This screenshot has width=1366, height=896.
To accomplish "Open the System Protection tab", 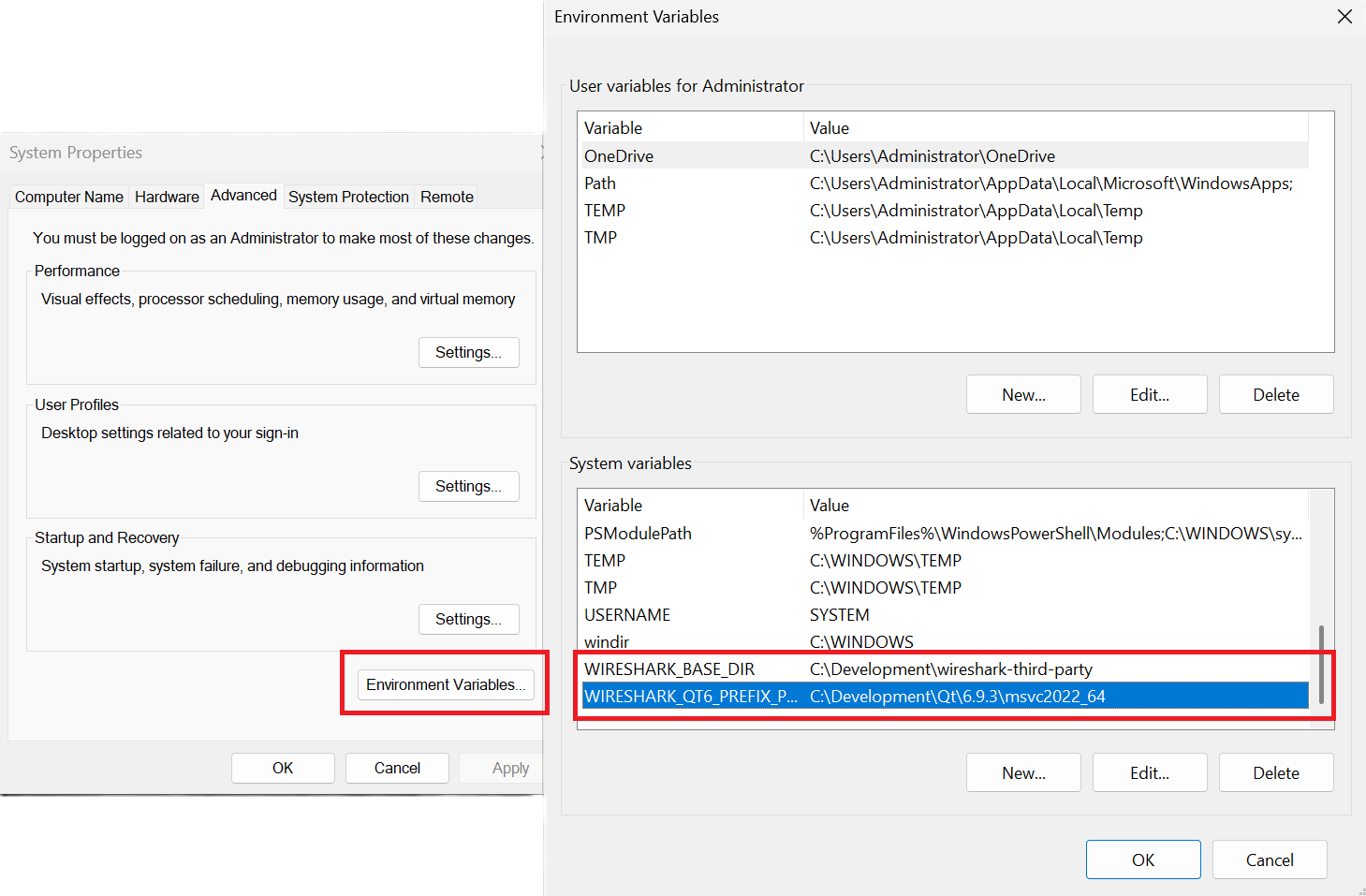I will pyautogui.click(x=347, y=196).
